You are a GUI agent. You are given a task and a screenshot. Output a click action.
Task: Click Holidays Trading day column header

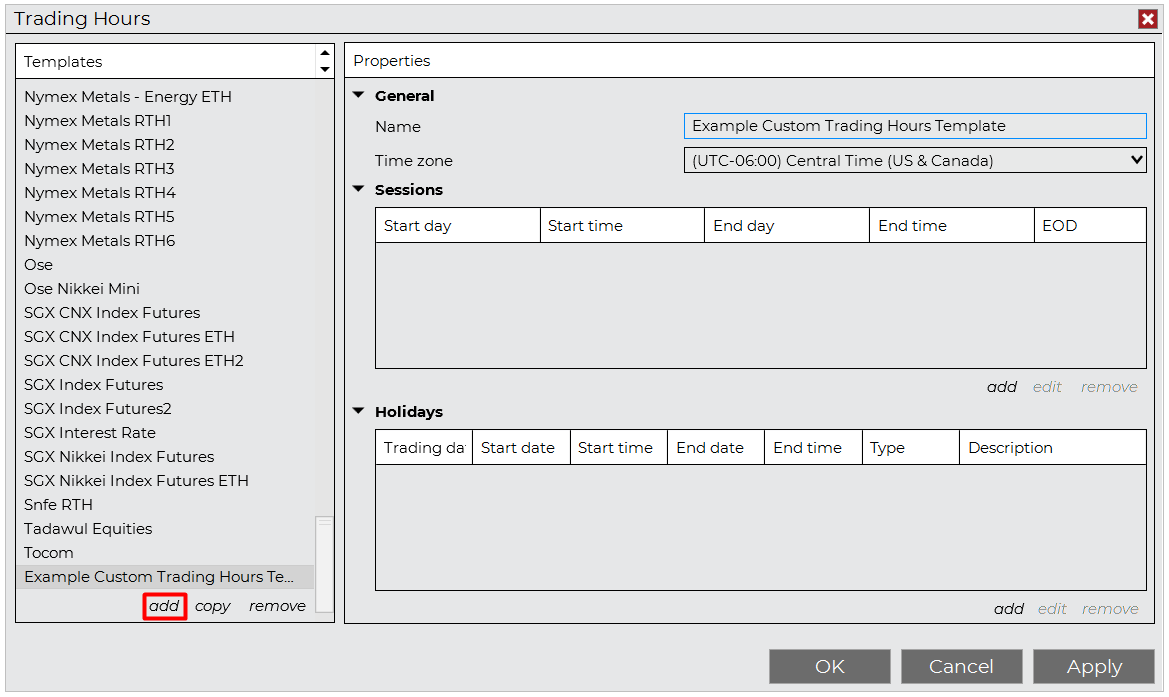[423, 447]
